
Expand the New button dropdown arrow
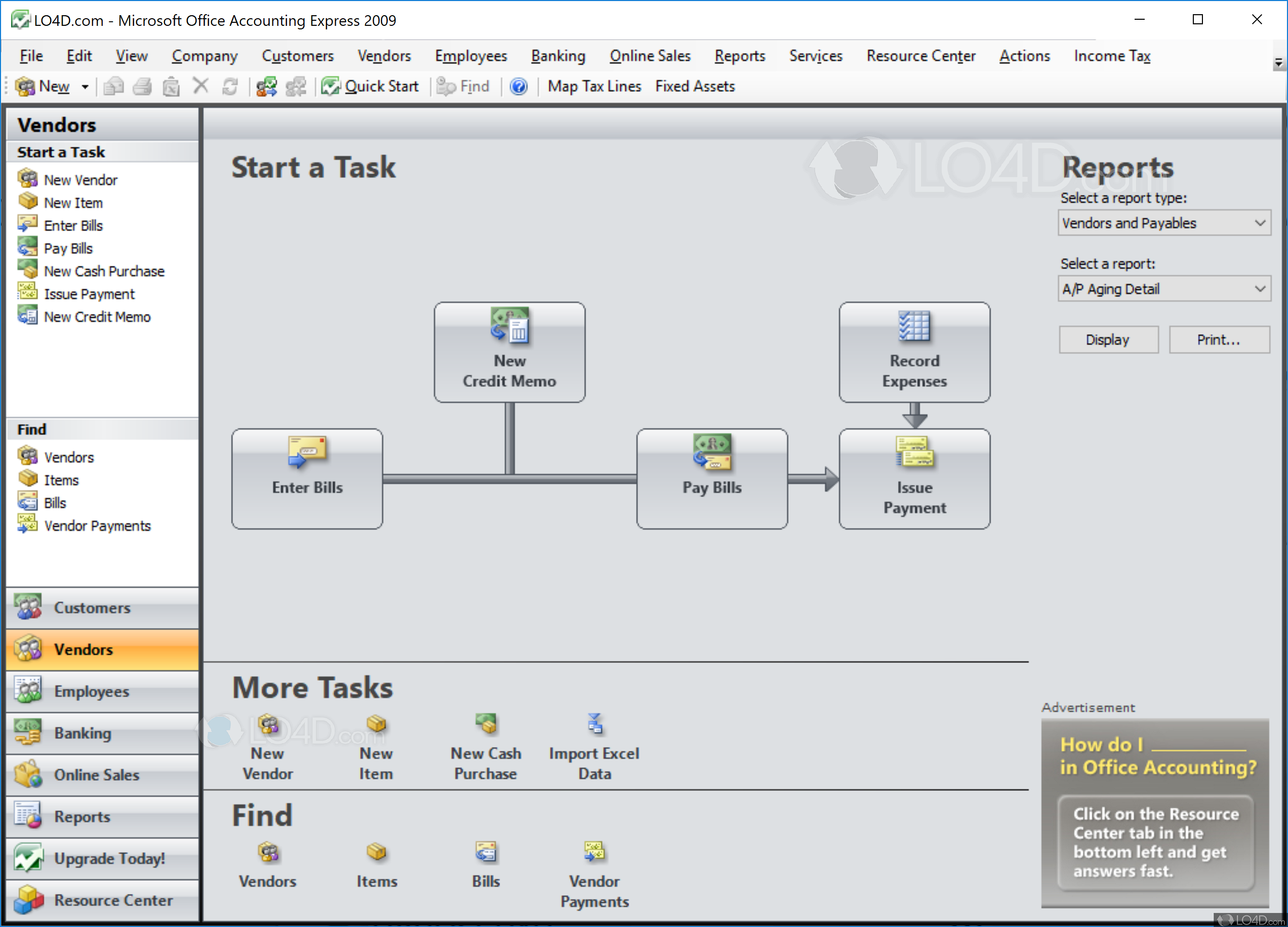pyautogui.click(x=85, y=87)
